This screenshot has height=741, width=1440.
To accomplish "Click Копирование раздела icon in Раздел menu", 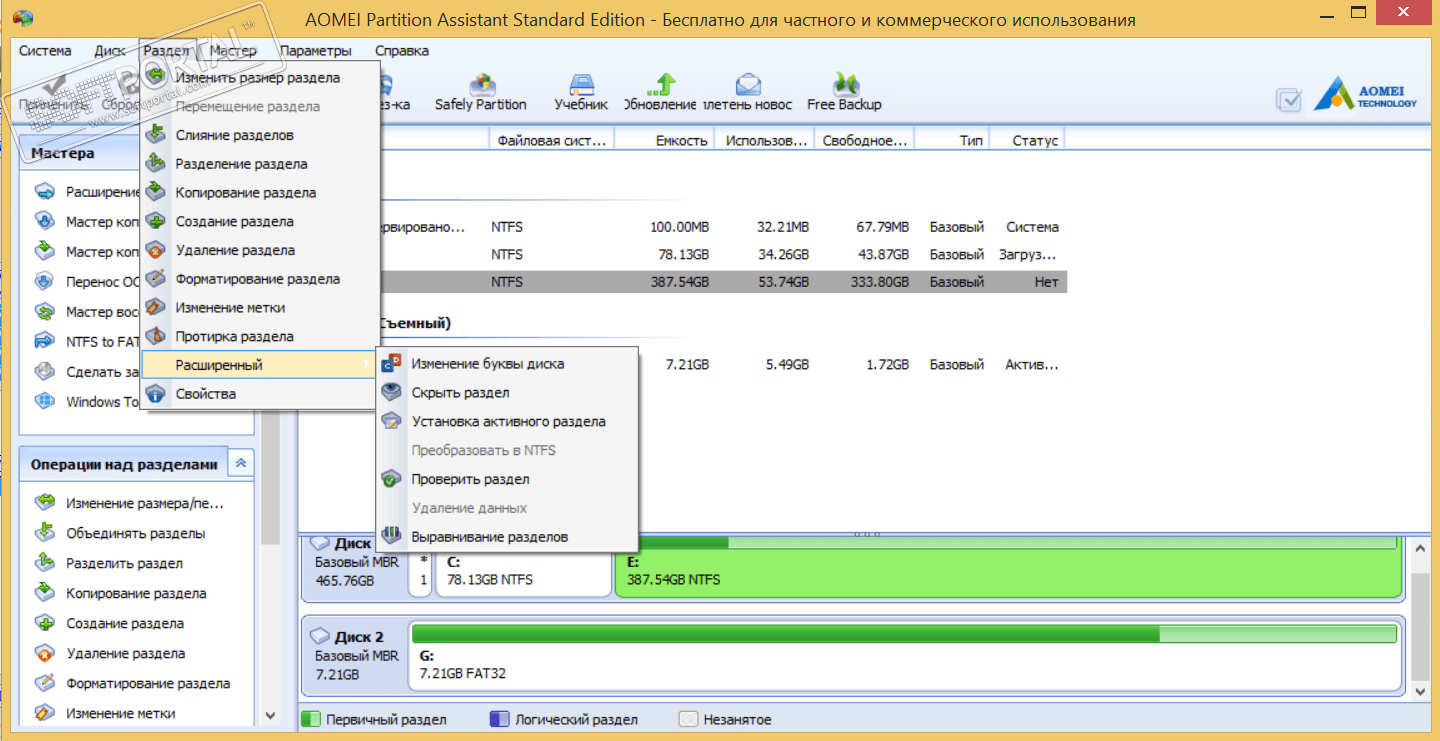I will 156,192.
